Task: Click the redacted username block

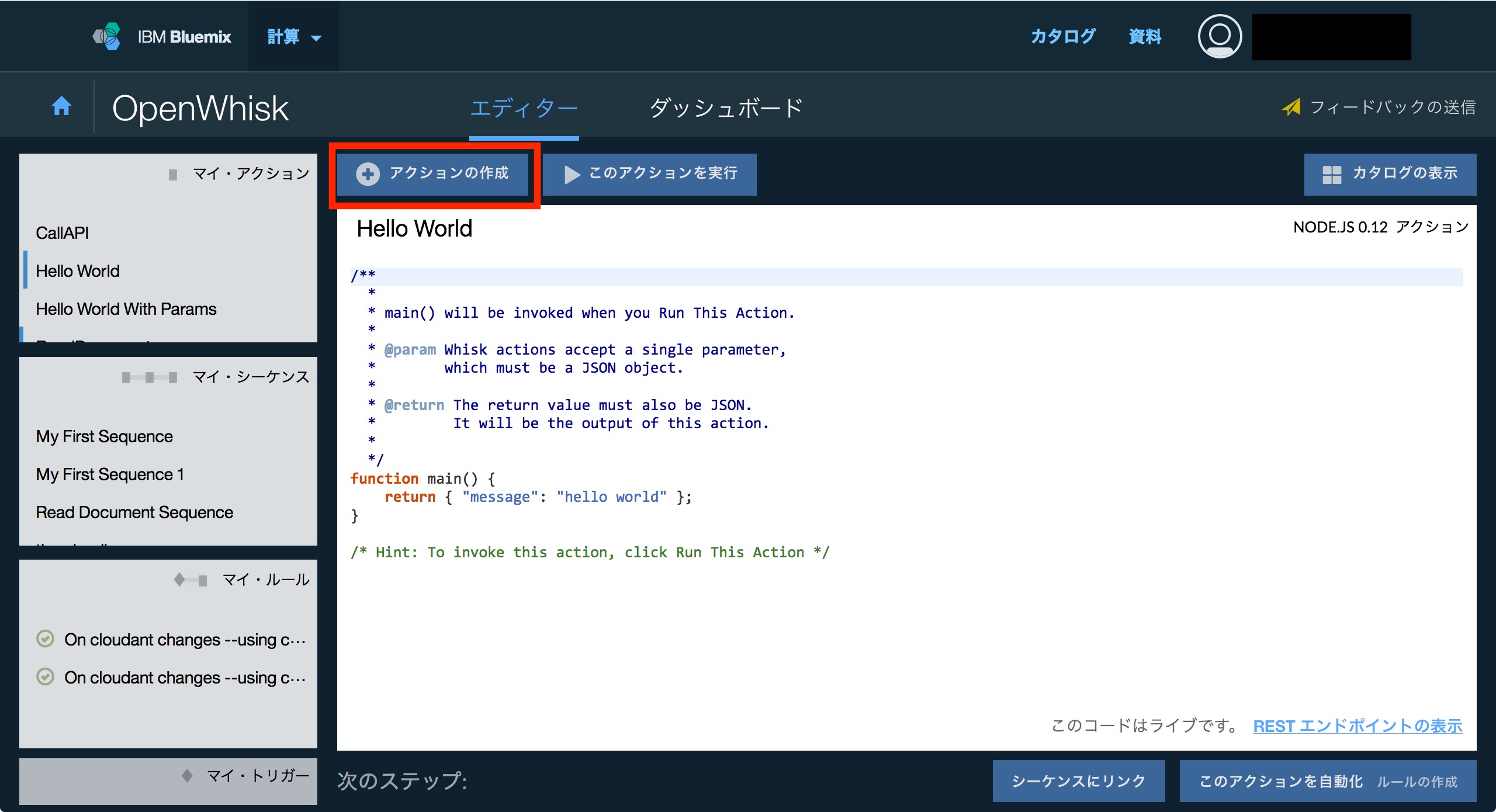Action: pyautogui.click(x=1331, y=37)
